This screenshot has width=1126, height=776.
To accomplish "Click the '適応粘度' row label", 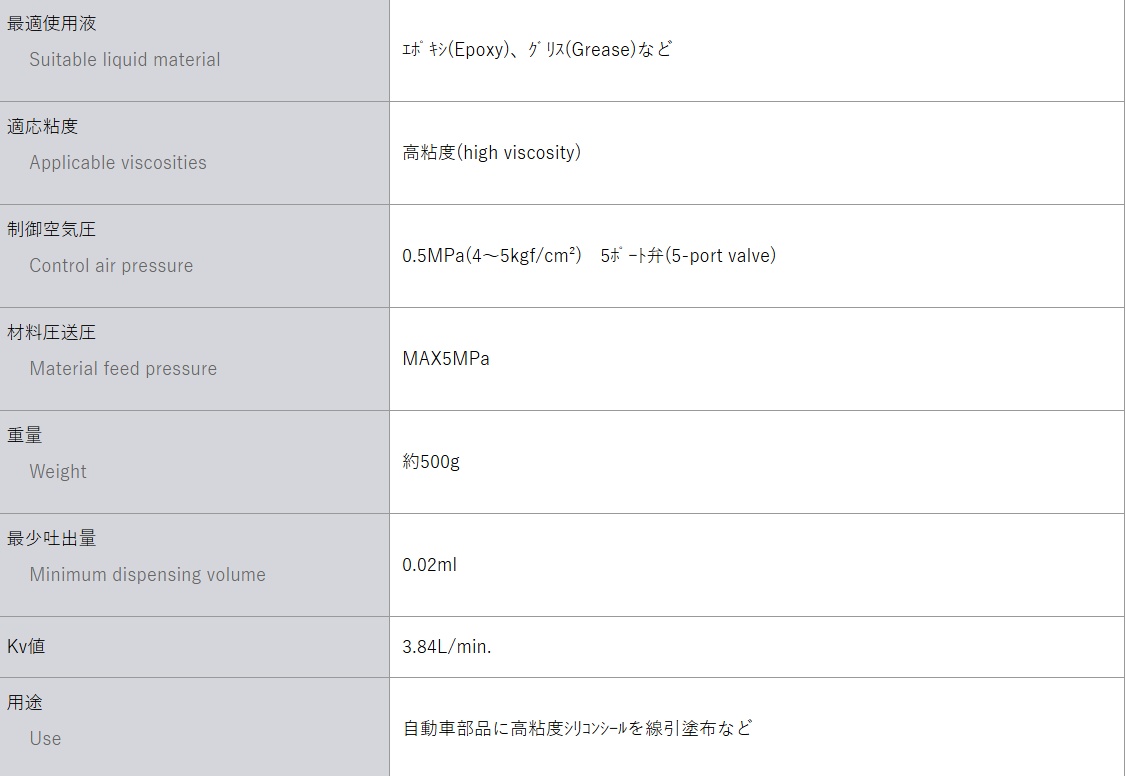I will tap(42, 126).
